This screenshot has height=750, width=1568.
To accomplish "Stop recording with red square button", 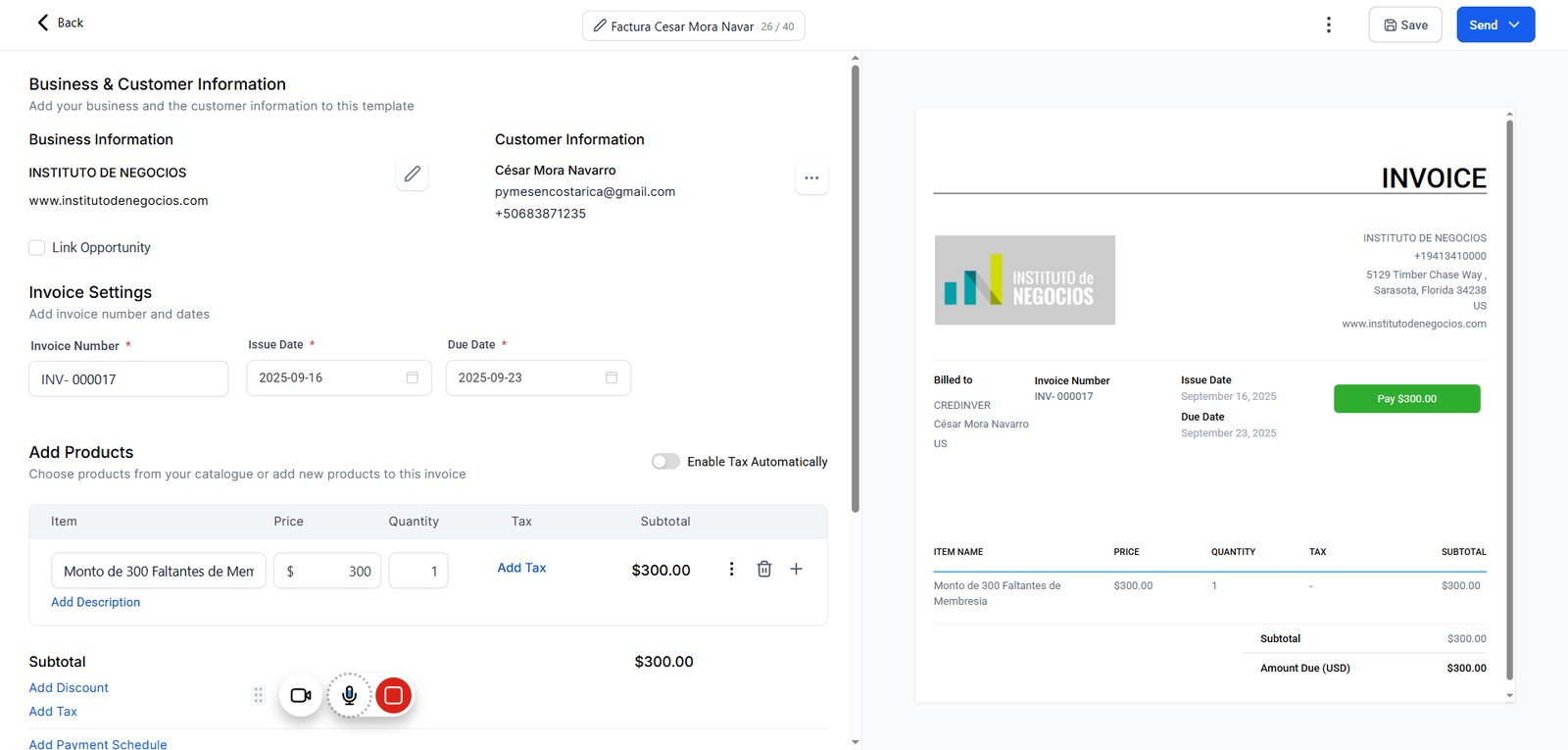I will click(x=393, y=695).
